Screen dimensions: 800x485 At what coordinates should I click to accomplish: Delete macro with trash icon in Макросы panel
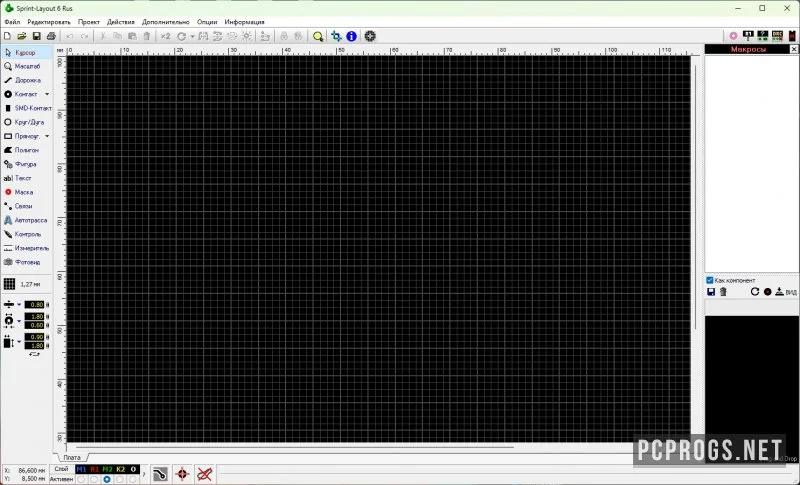tap(723, 292)
